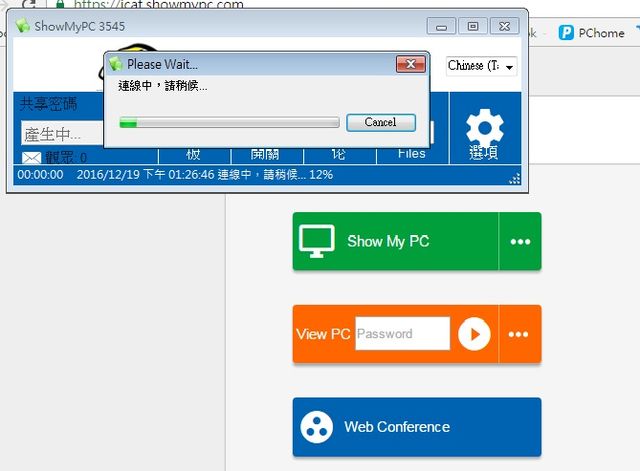Screen dimensions: 640x471
Task: Click the connection progress bar
Action: 229,122
